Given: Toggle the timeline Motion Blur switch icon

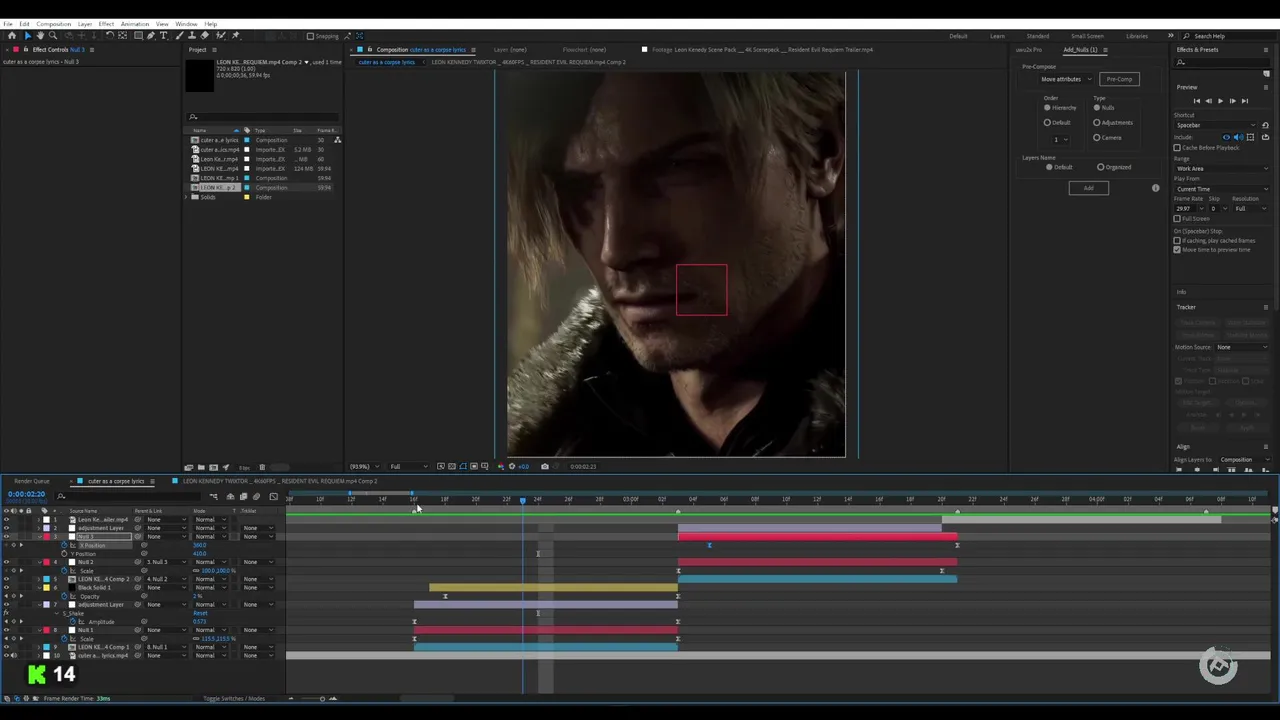Looking at the screenshot, I should (256, 497).
